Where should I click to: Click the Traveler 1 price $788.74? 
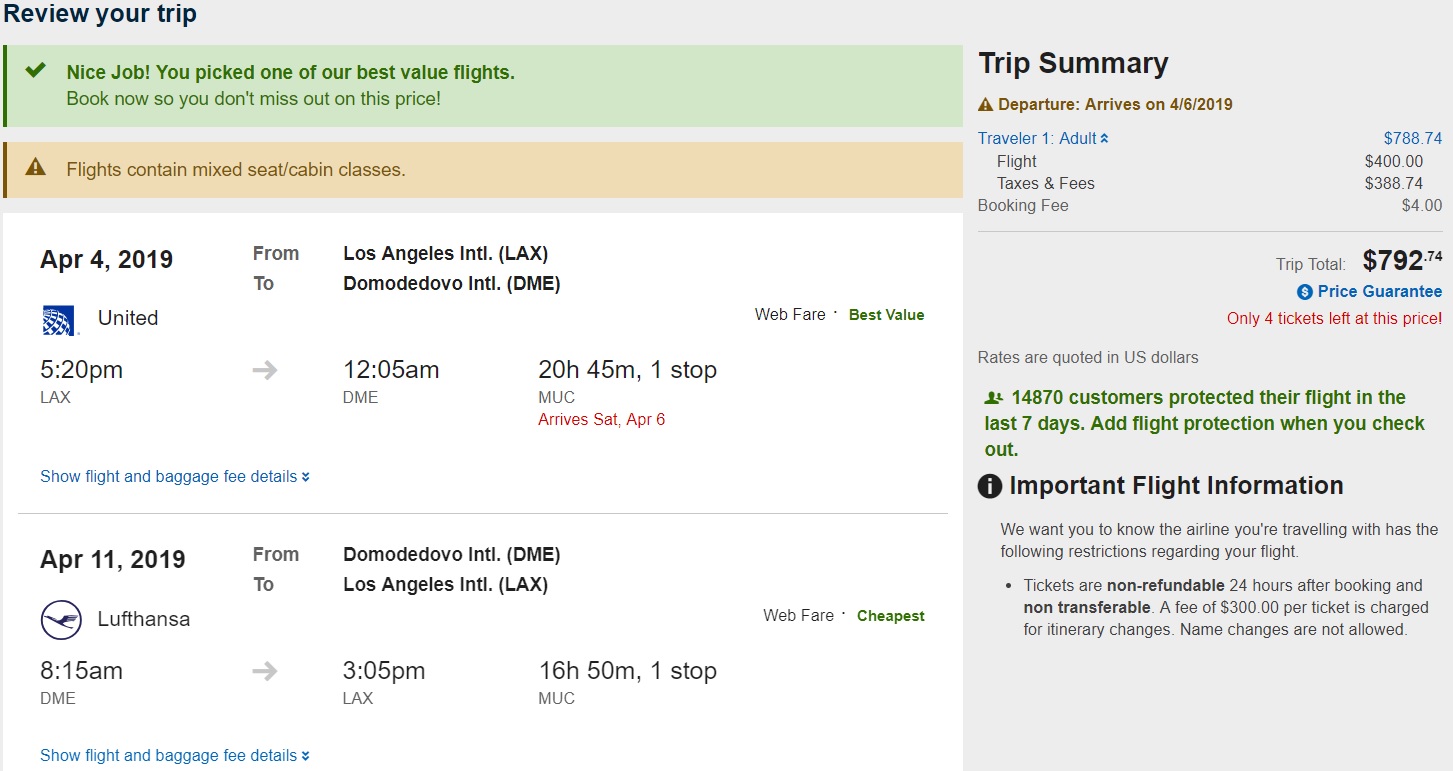tap(1412, 139)
